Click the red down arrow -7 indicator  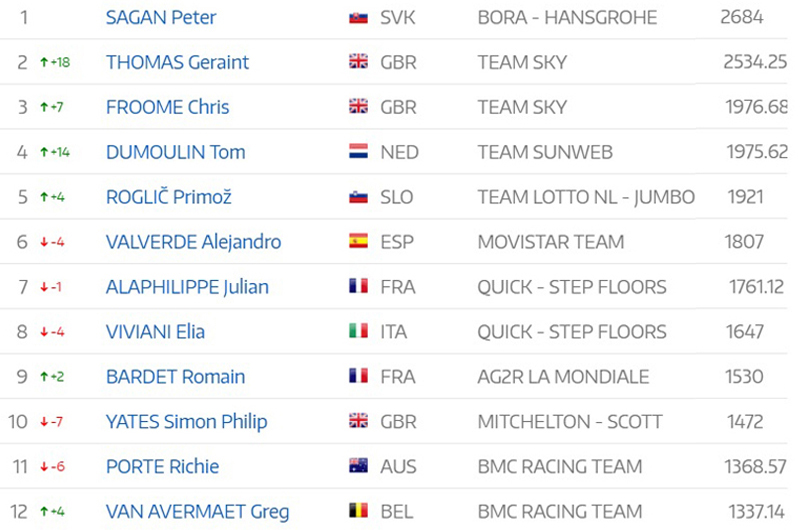[52, 421]
